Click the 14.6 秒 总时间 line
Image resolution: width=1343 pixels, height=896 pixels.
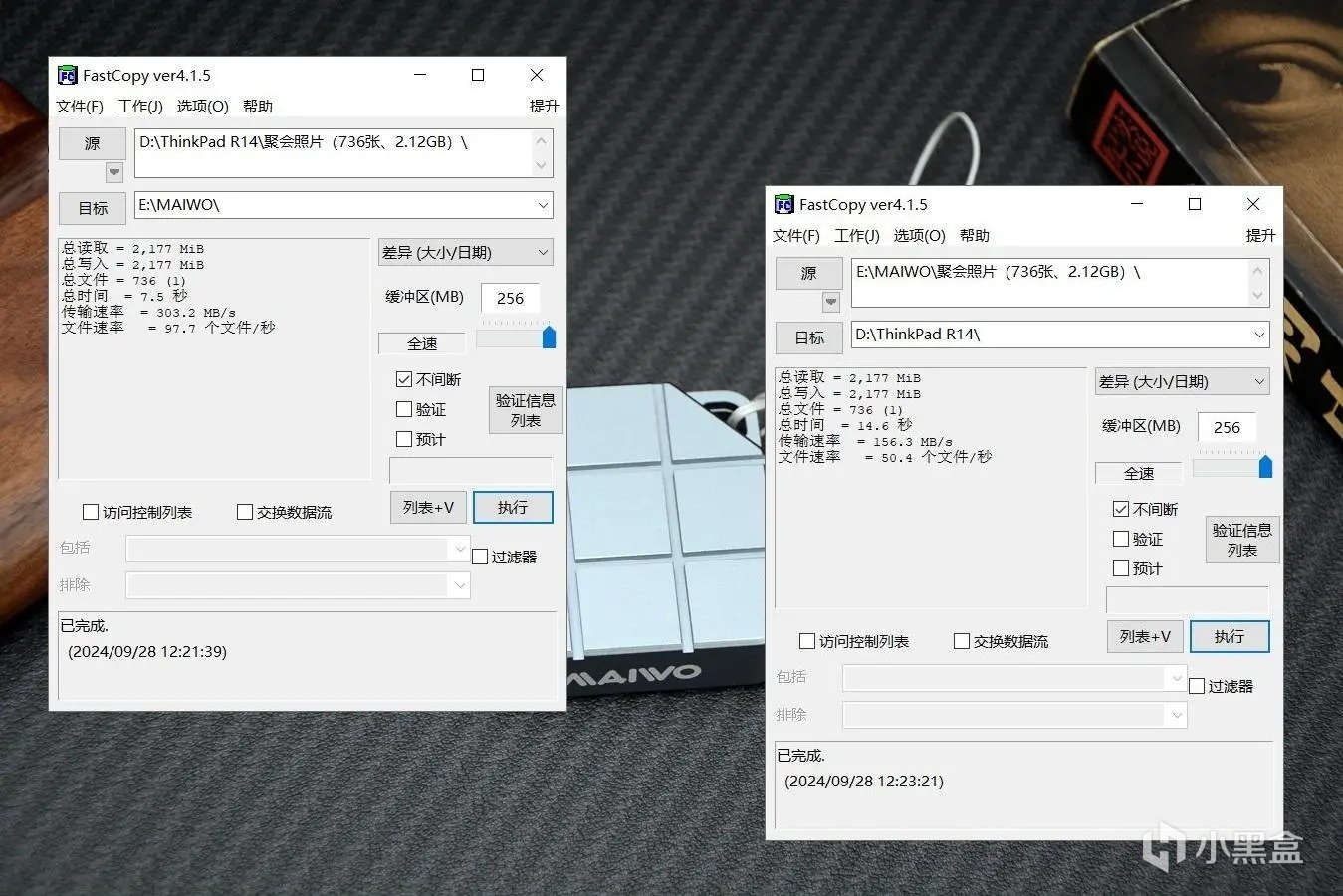coord(845,425)
